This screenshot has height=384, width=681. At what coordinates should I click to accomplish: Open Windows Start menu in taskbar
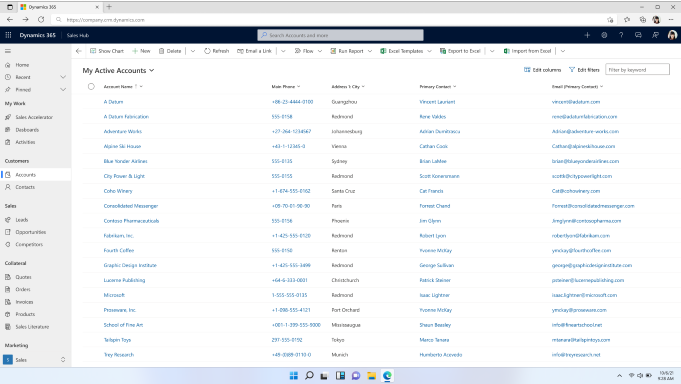click(x=294, y=375)
